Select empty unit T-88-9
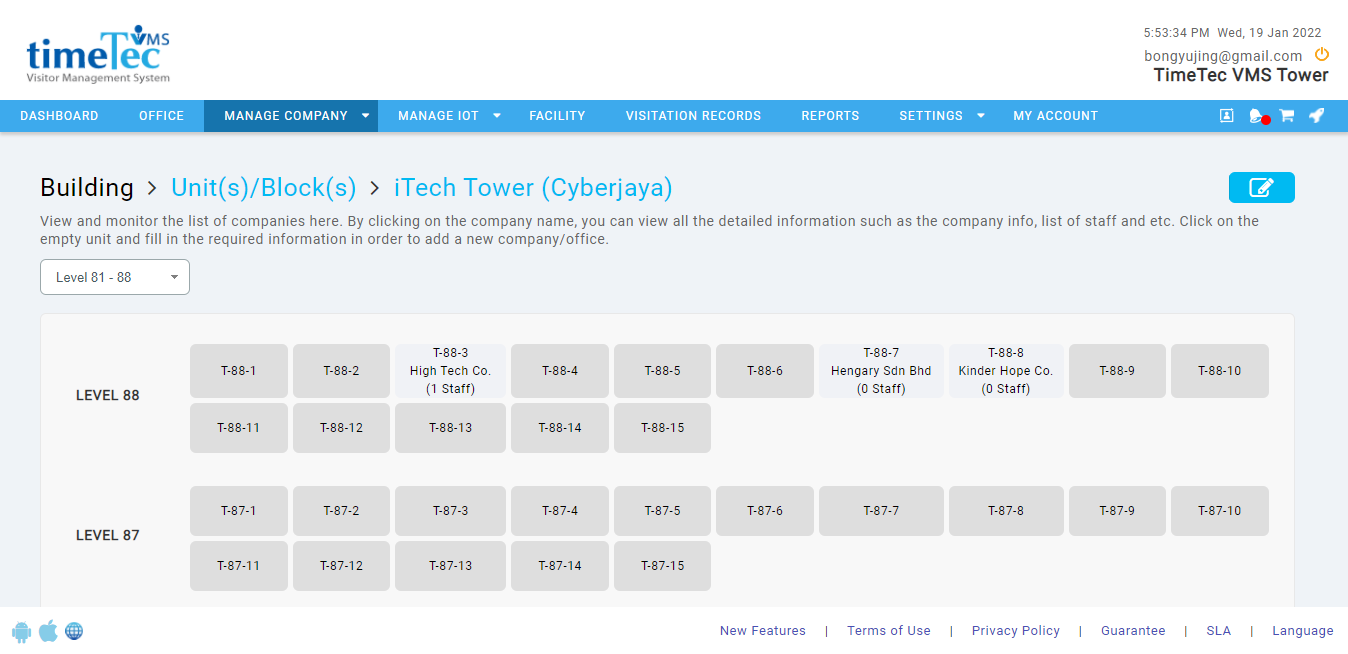Viewport: 1348px width, 654px height. click(x=1117, y=371)
